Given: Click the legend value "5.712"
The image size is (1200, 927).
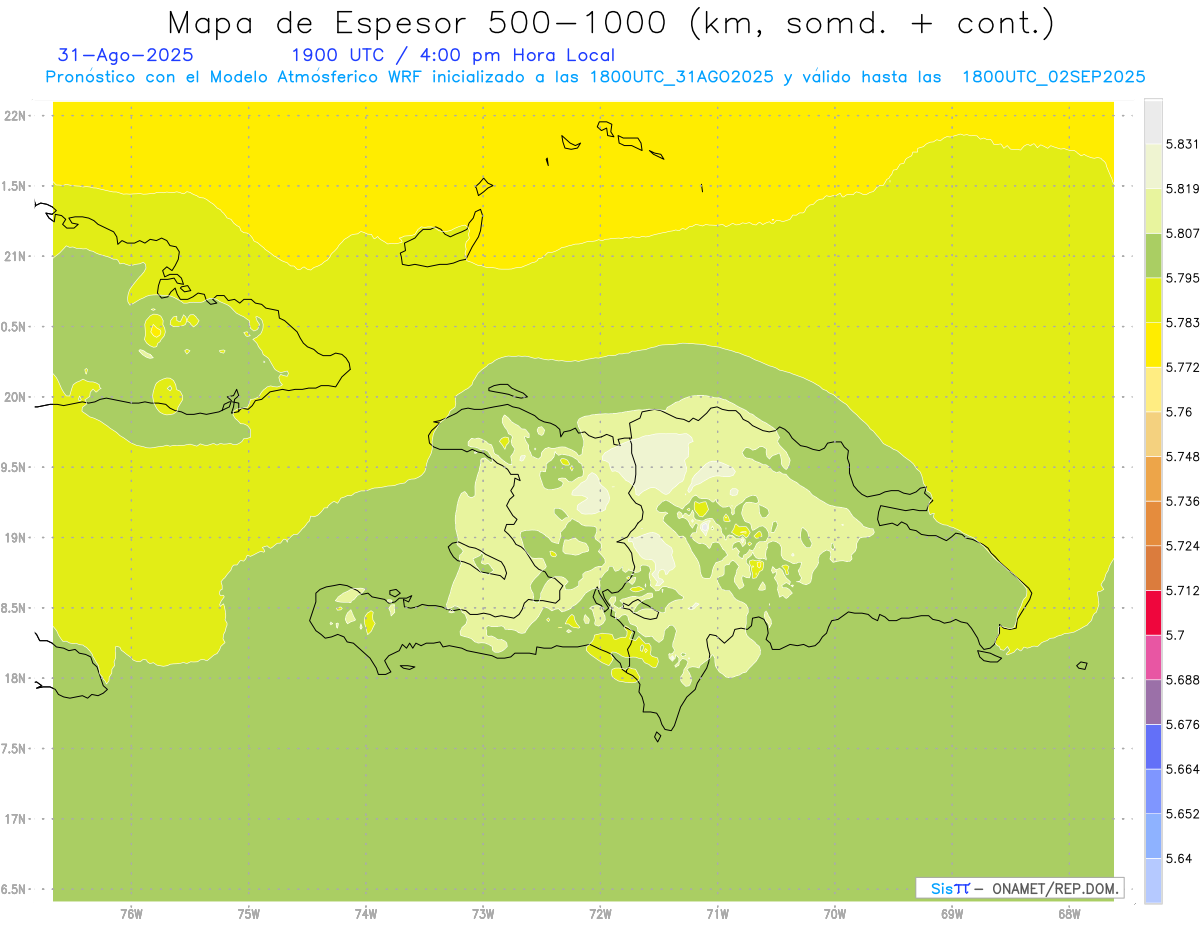Looking at the screenshot, I should [x=1182, y=590].
